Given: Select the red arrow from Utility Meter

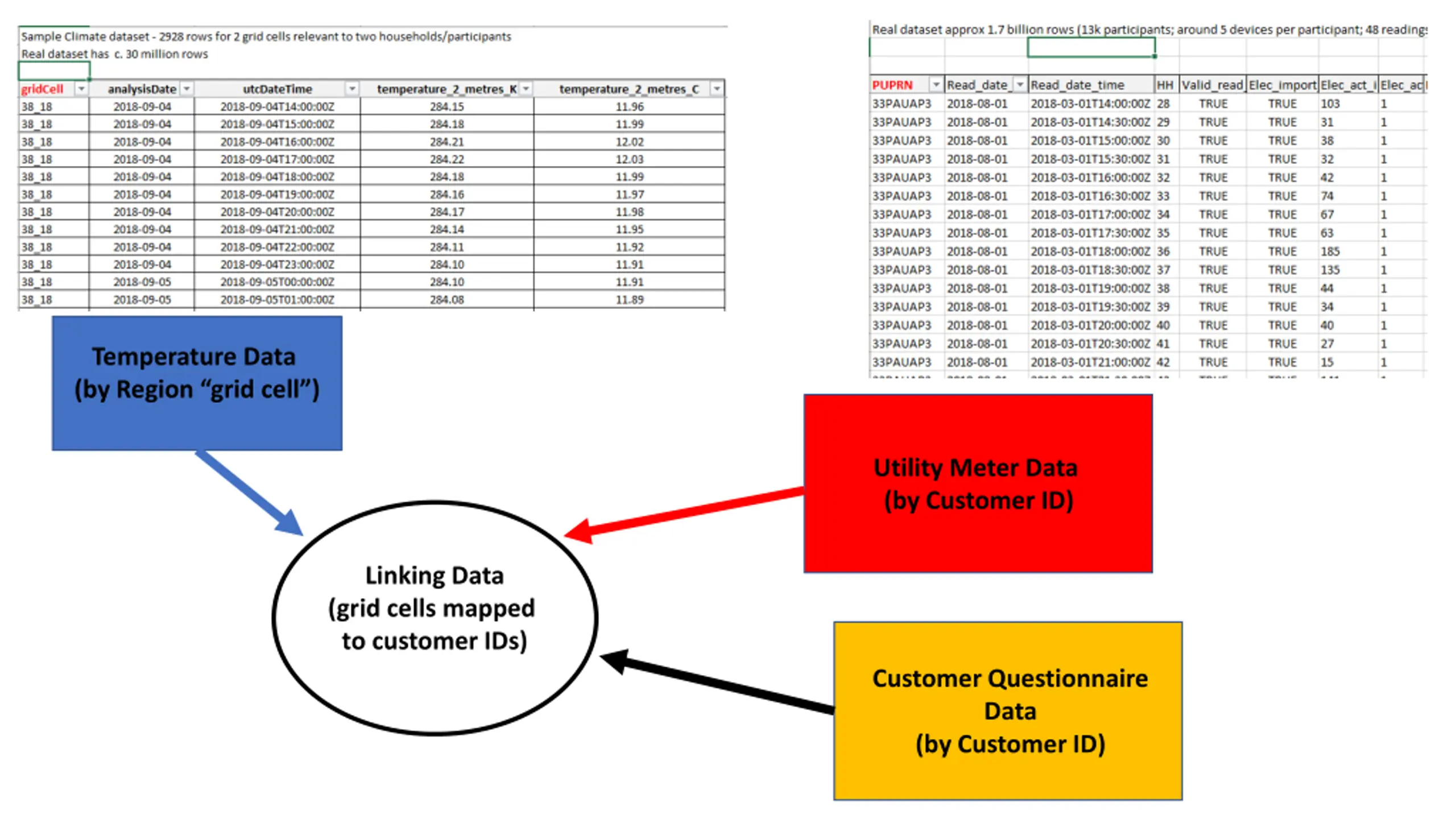Looking at the screenshot, I should 684,515.
